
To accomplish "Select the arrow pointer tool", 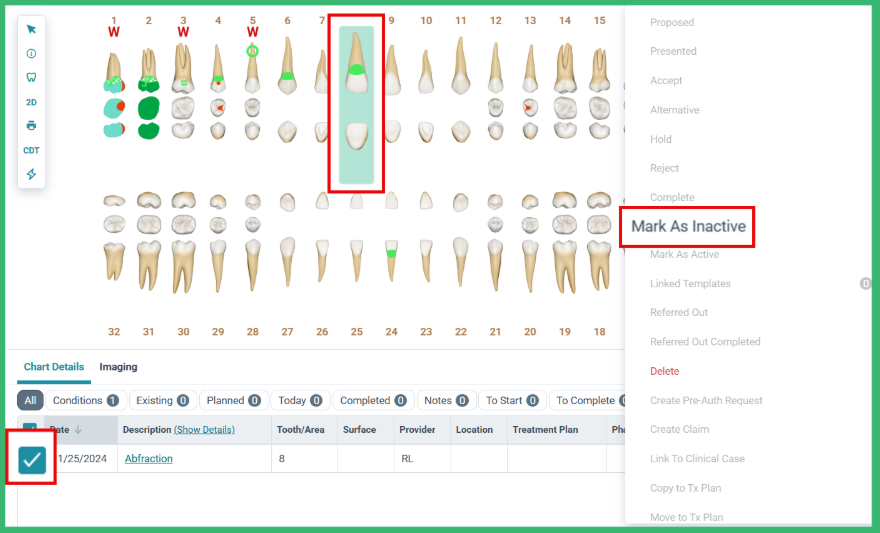I will tap(31, 29).
